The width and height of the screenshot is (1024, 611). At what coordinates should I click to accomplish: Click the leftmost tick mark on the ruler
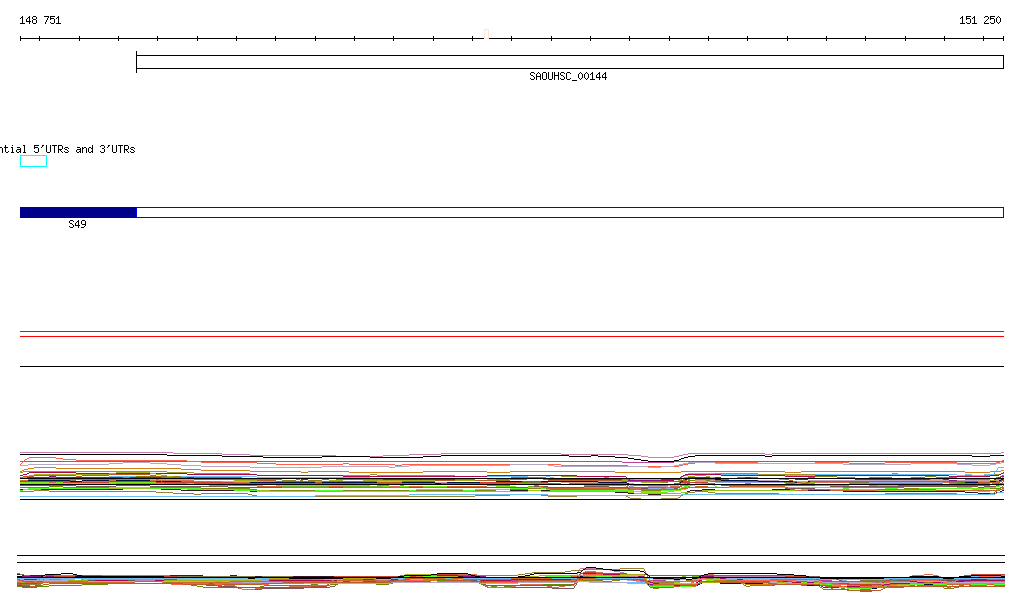coord(21,39)
